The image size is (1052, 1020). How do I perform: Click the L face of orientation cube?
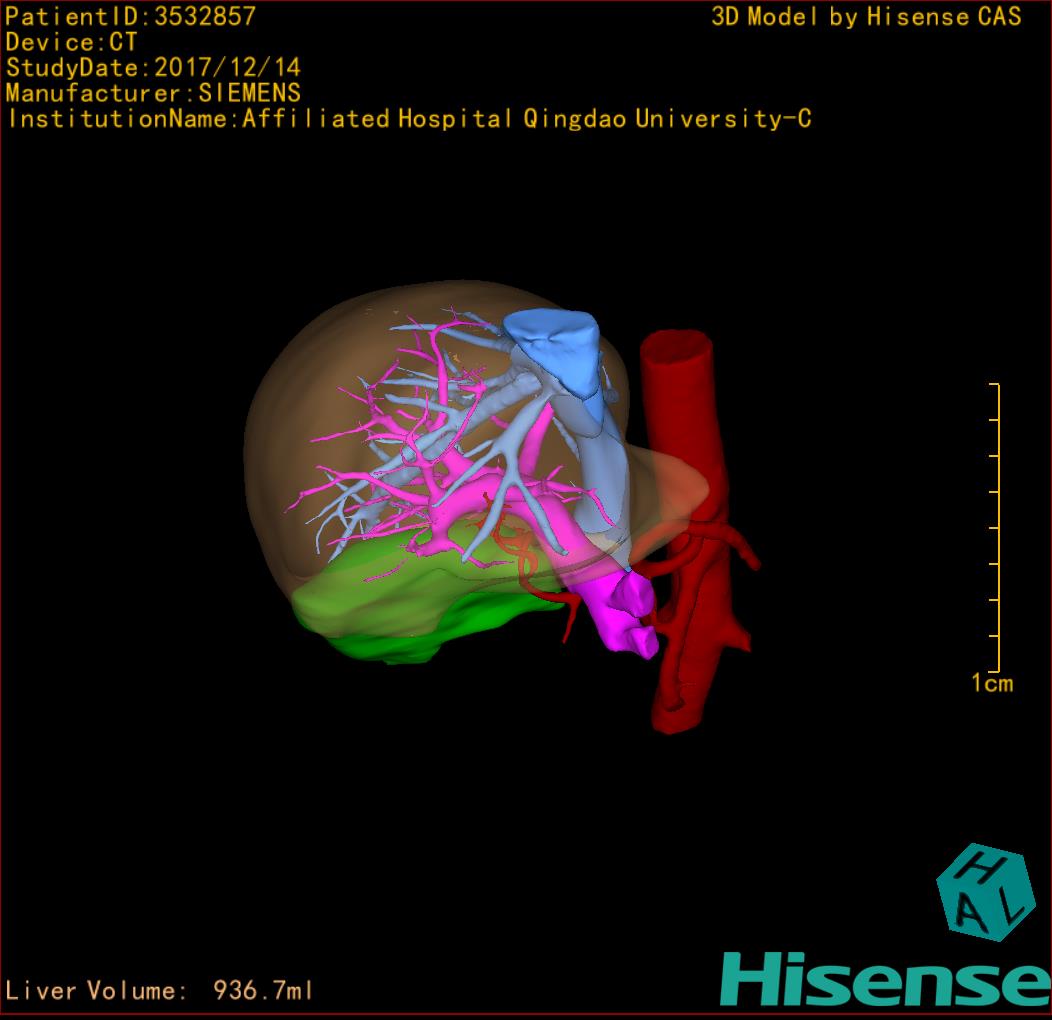pos(1012,908)
